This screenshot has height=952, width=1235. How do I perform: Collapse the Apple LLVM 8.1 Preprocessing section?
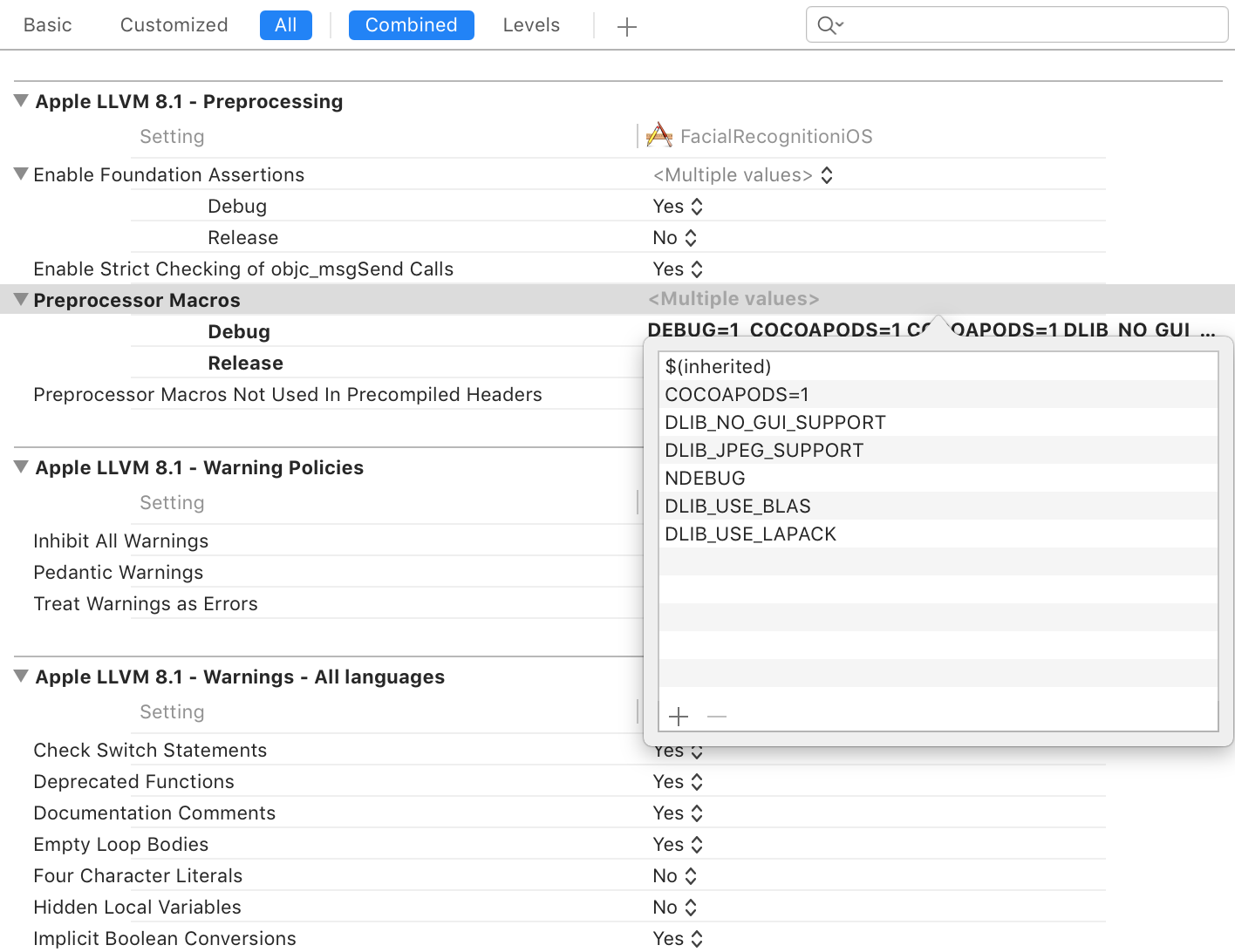(x=21, y=101)
